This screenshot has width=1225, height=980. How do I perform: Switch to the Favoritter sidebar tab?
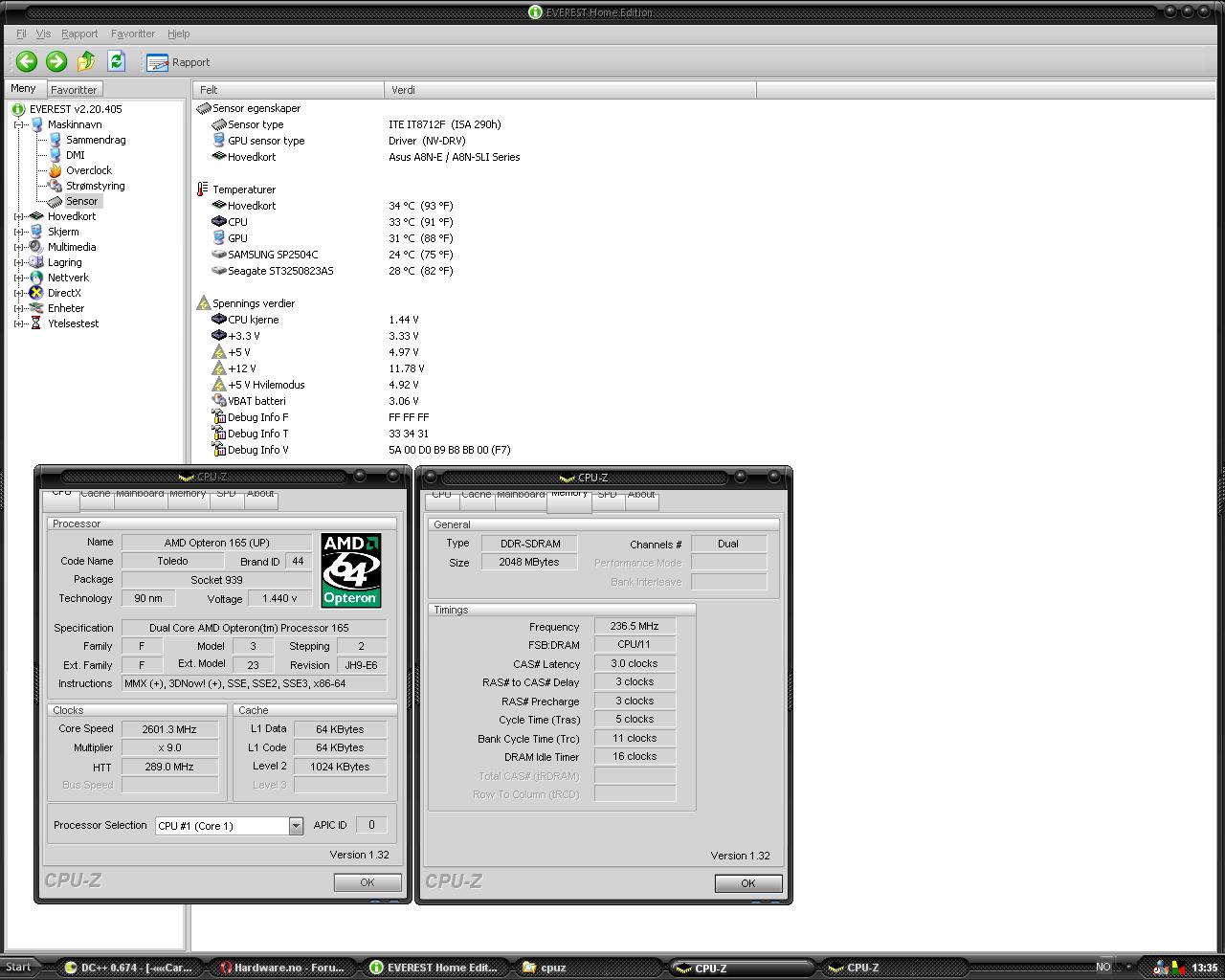[74, 89]
